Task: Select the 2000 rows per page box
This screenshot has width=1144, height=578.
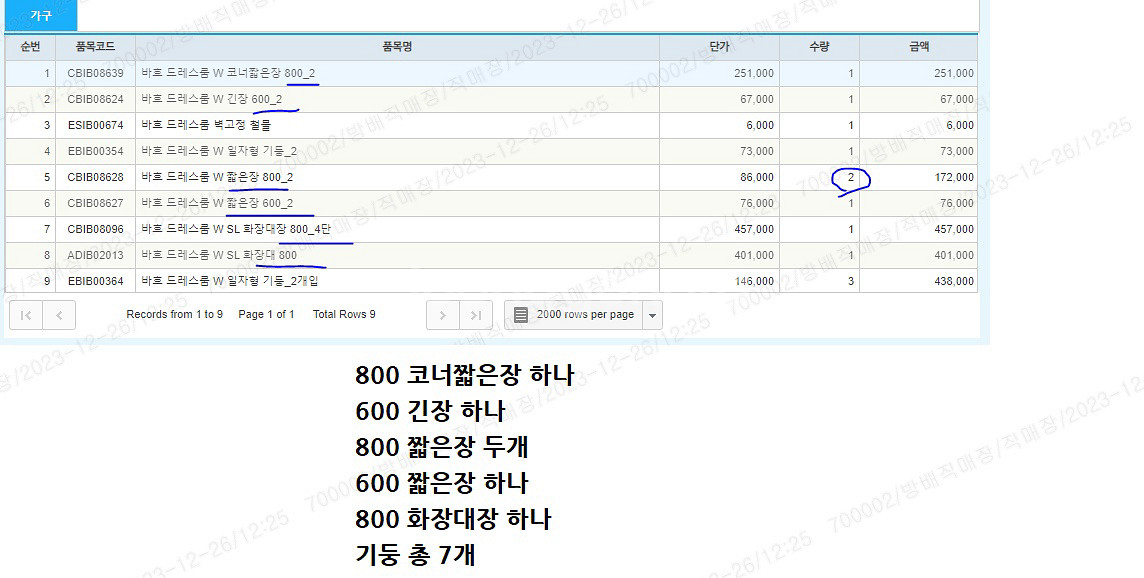Action: pyautogui.click(x=584, y=315)
